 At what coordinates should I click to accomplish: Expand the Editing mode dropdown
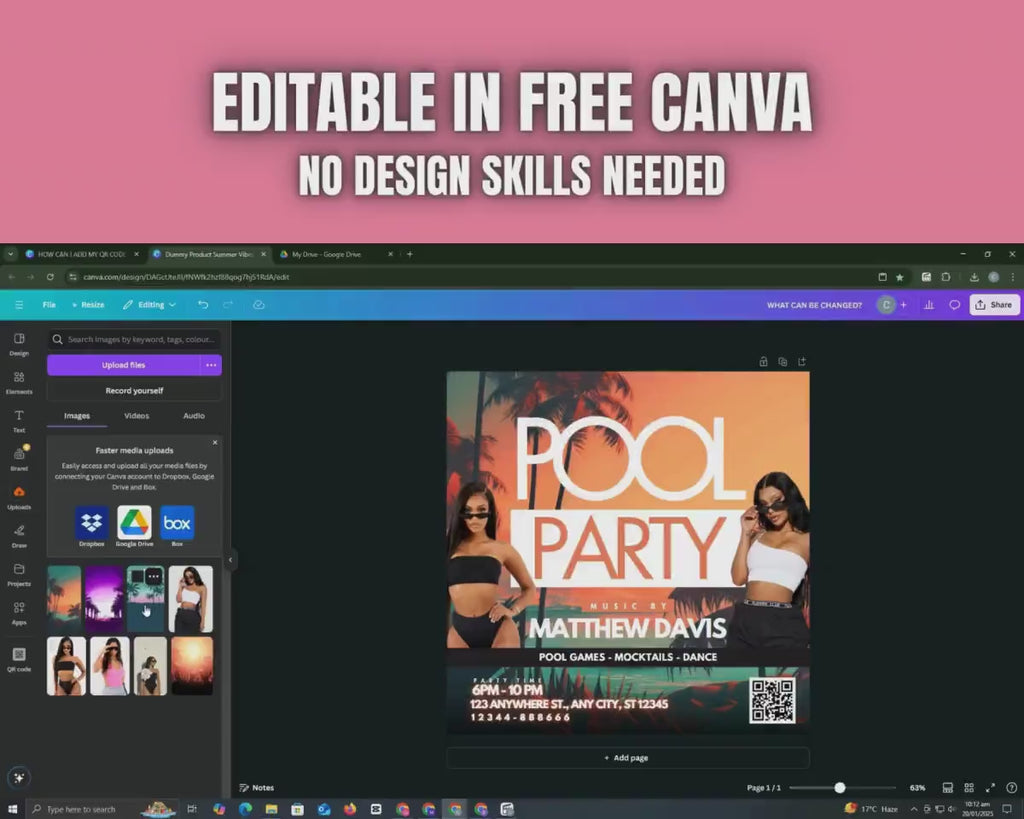(x=150, y=305)
